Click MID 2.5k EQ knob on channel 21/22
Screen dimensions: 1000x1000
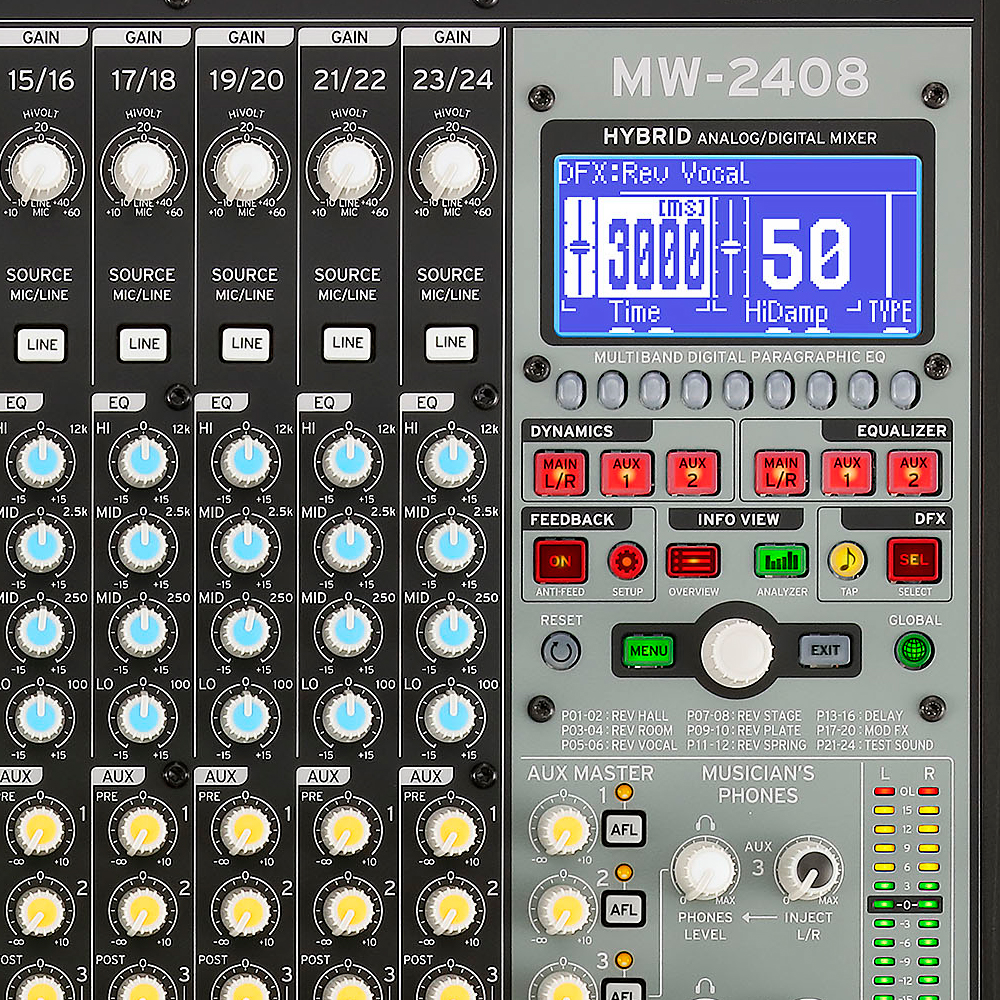pyautogui.click(x=349, y=546)
